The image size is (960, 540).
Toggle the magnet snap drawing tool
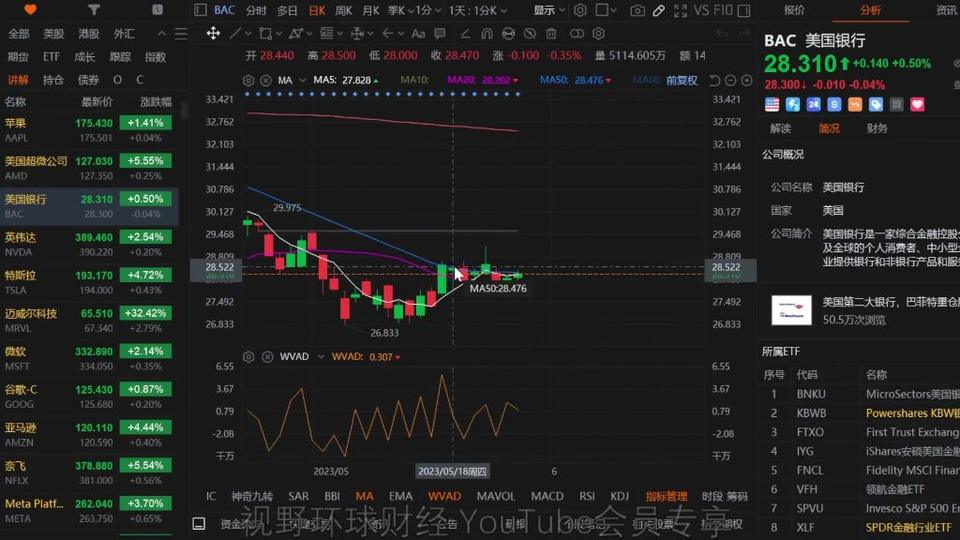[x=487, y=34]
